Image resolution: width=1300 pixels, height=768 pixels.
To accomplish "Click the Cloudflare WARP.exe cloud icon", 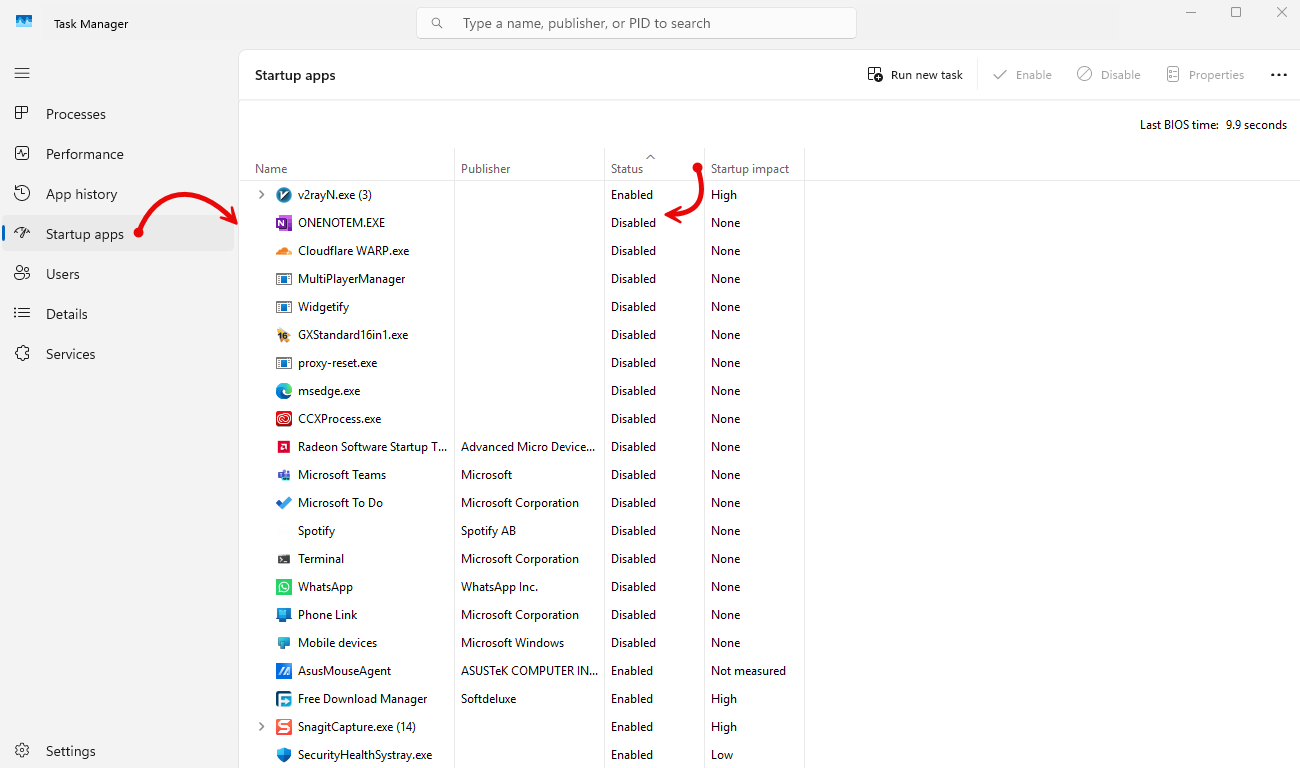I will (x=283, y=251).
